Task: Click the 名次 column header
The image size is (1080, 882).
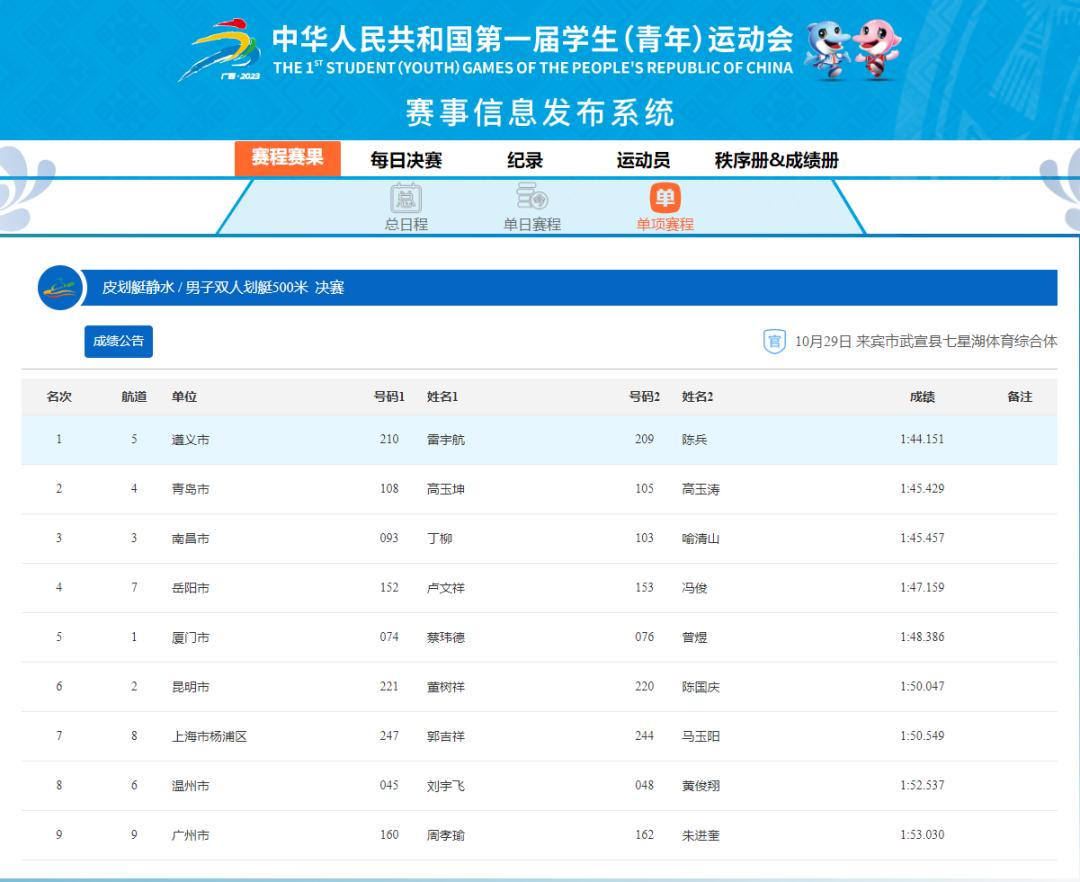Action: (59, 397)
